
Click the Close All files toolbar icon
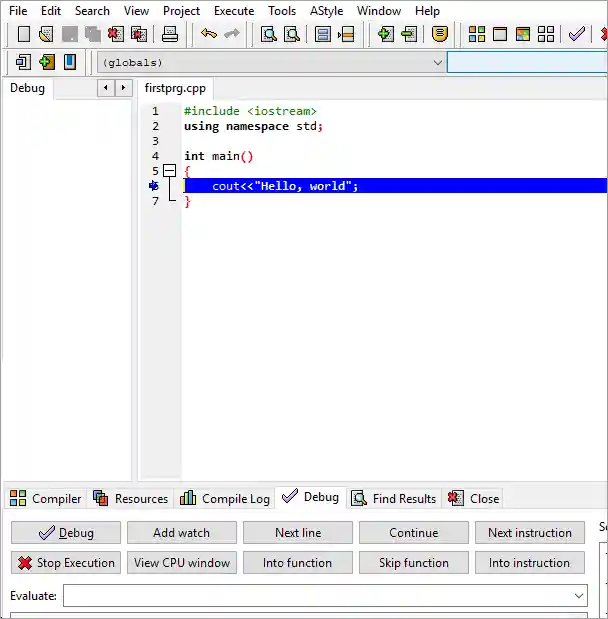(x=139, y=34)
